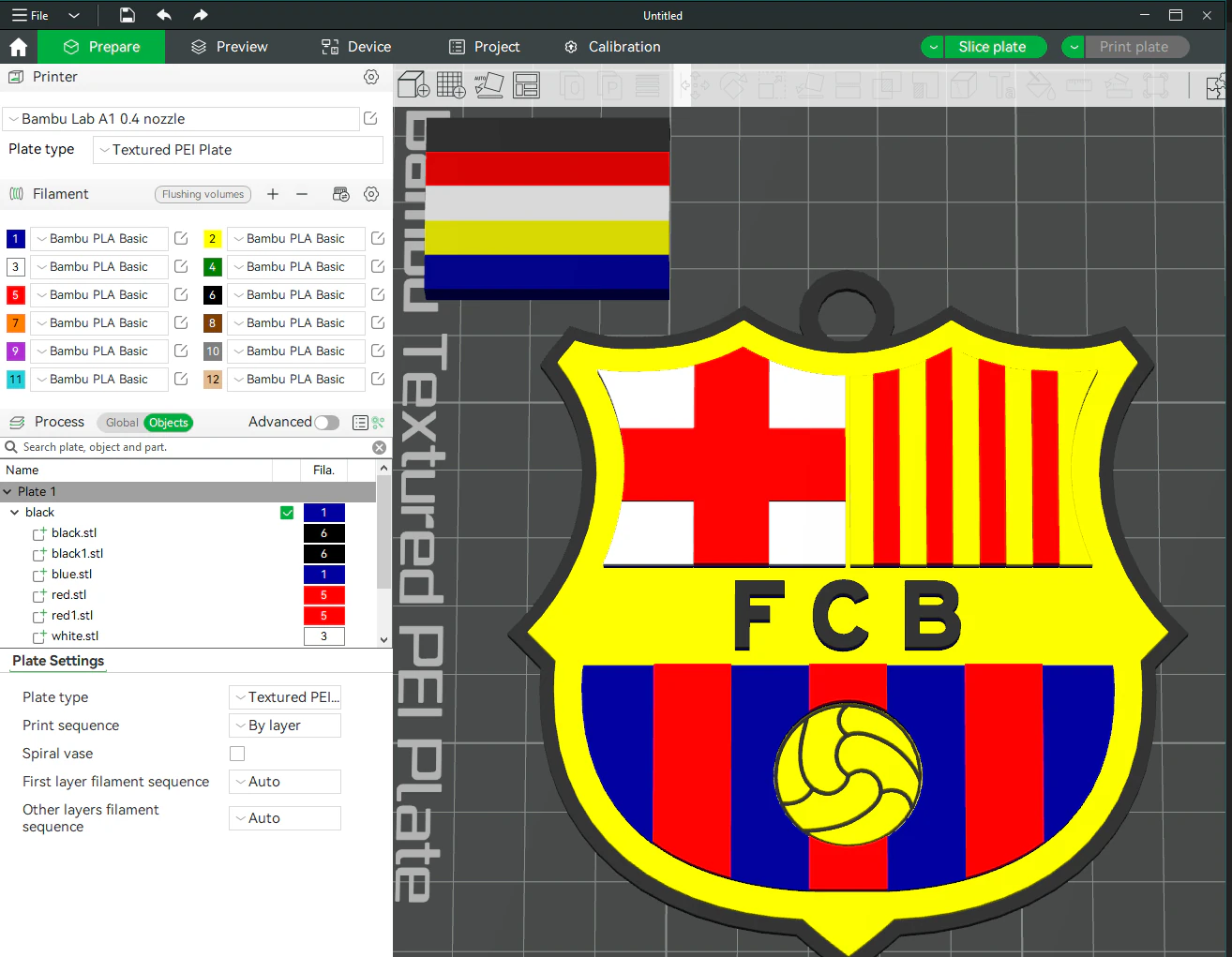The width and height of the screenshot is (1232, 957).
Task: Switch to the Calibration tab
Action: coord(612,47)
